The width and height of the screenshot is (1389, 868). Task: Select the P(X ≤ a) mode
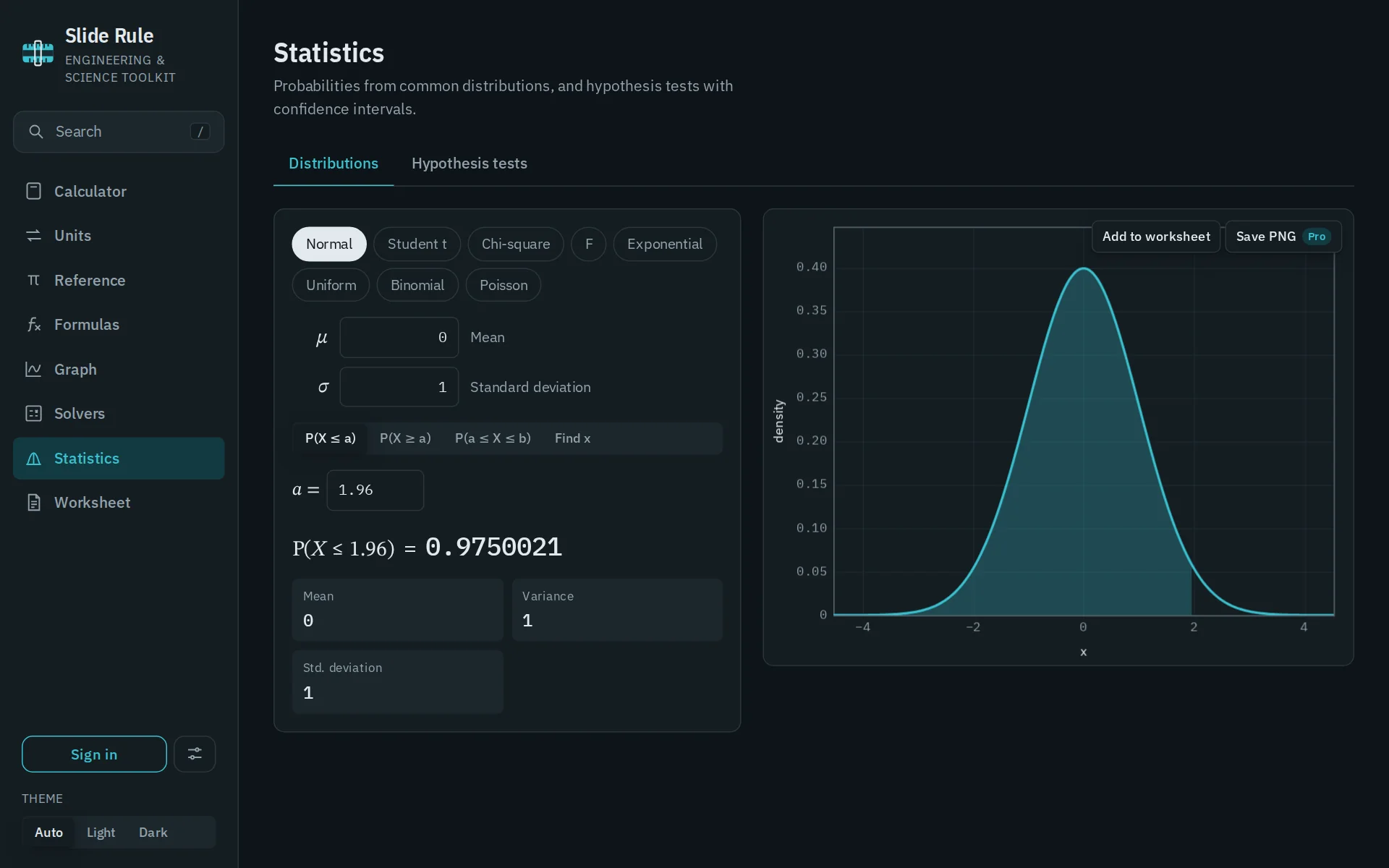[330, 438]
